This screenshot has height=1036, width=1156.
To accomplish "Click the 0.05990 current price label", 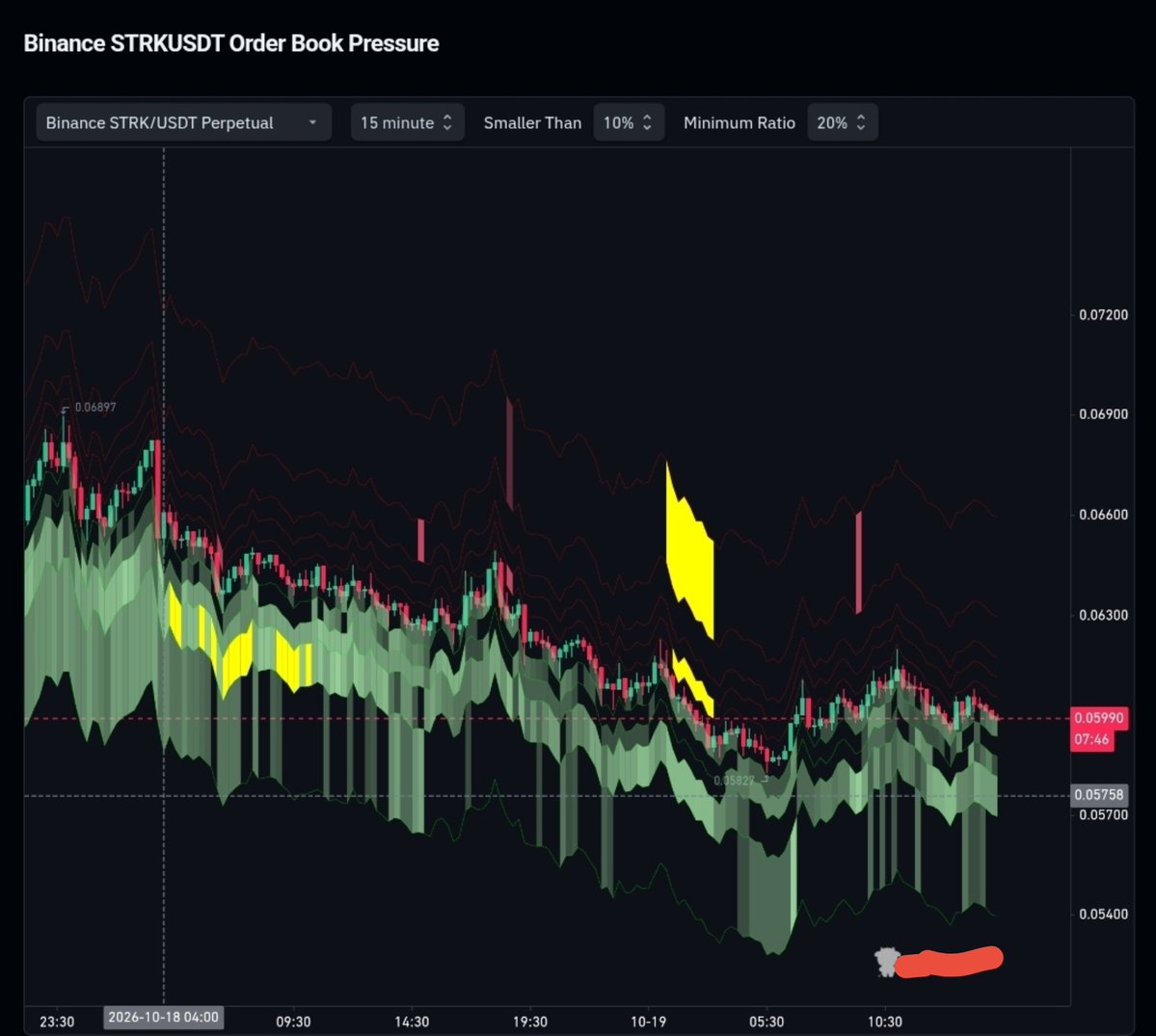I will pos(1098,718).
